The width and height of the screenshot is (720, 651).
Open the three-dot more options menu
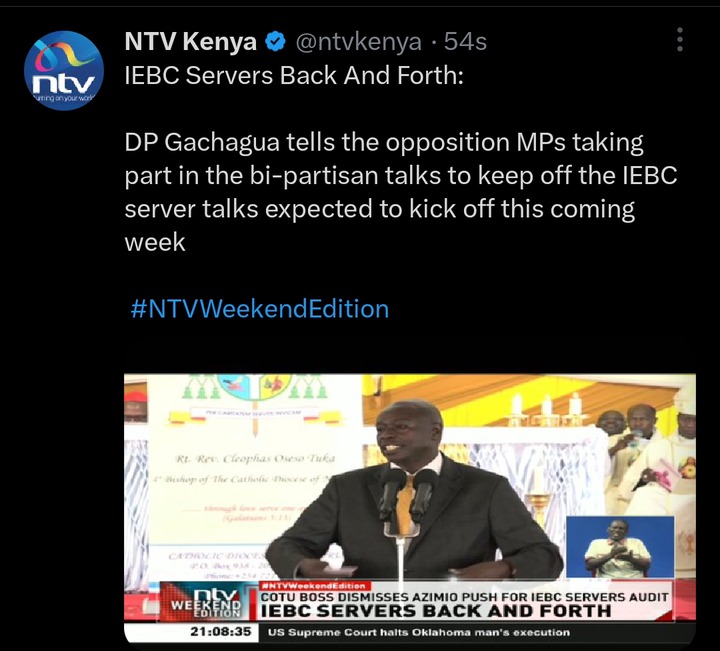pyautogui.click(x=680, y=39)
